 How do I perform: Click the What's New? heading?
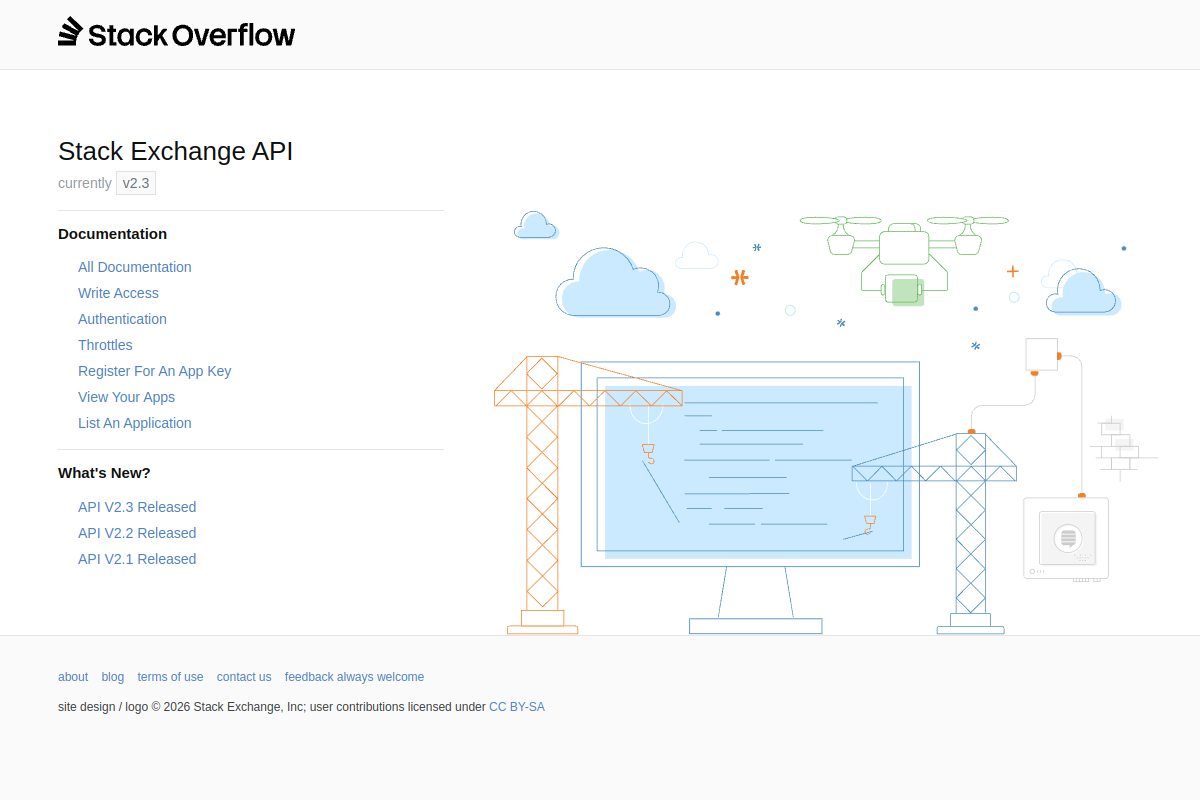tap(104, 473)
